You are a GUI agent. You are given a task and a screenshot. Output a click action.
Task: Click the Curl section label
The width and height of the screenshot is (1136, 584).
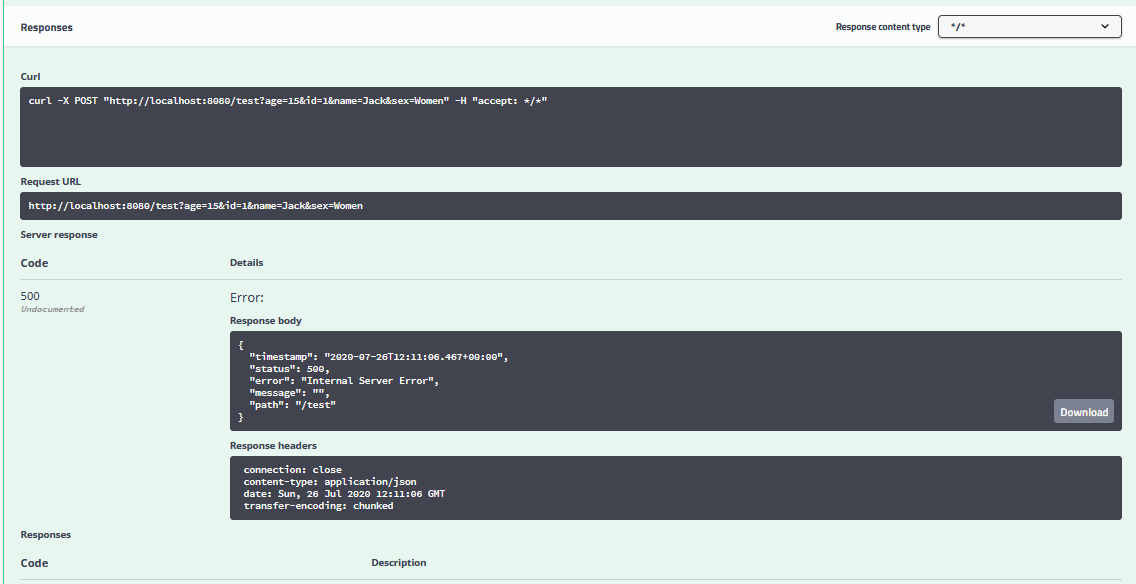click(30, 77)
